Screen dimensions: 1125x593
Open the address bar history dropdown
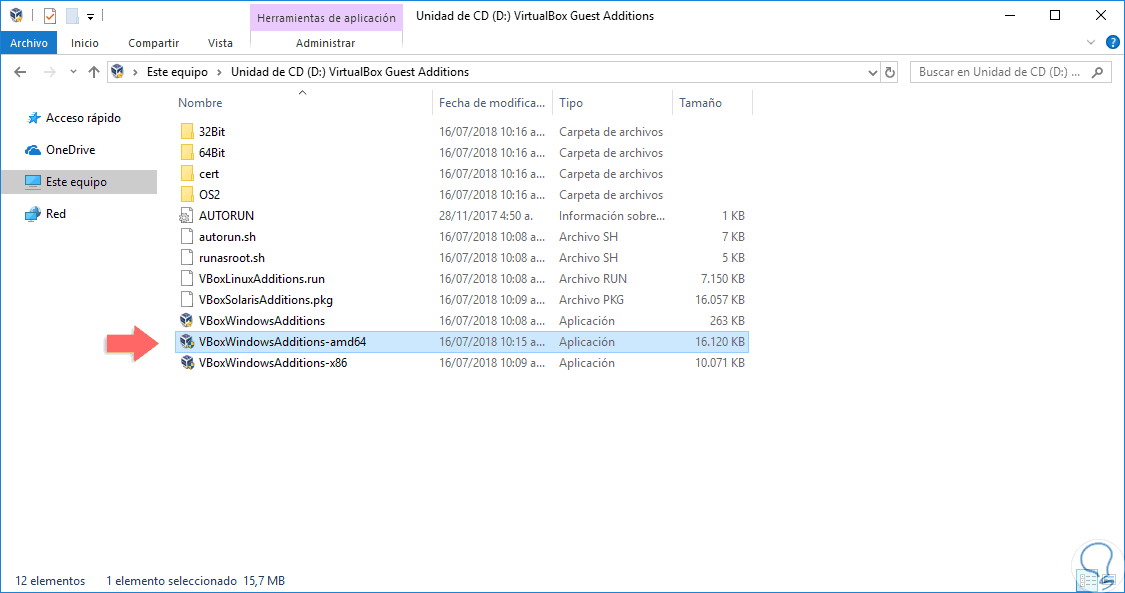point(872,72)
